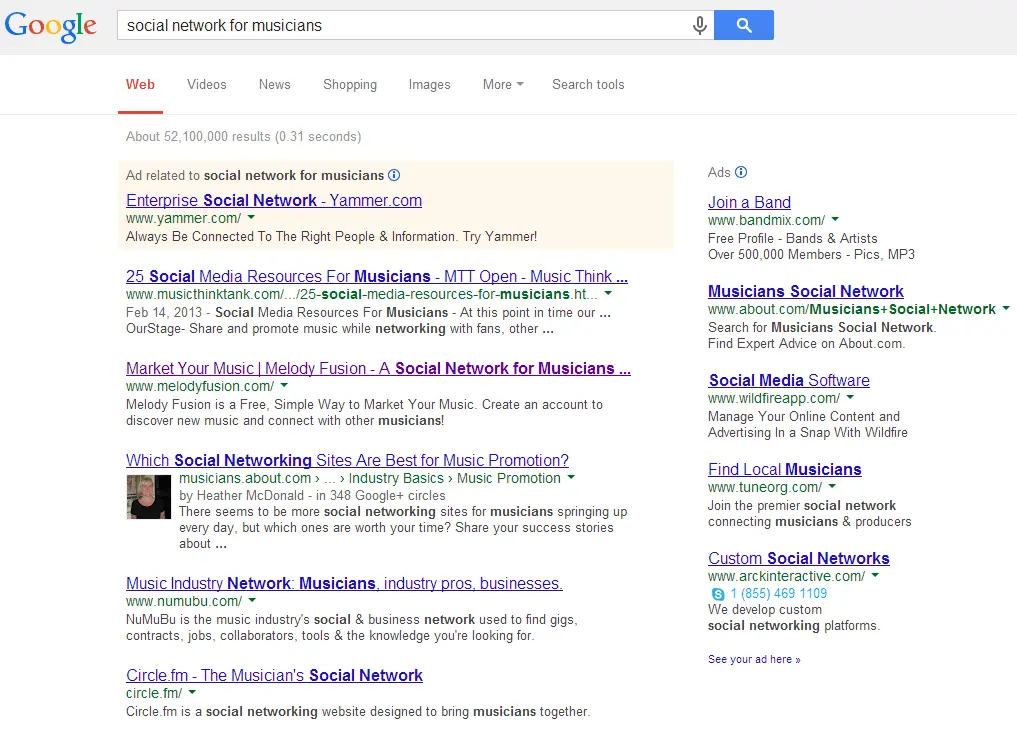Expand dropdown arrow beside www.bandmix.com

(x=835, y=220)
